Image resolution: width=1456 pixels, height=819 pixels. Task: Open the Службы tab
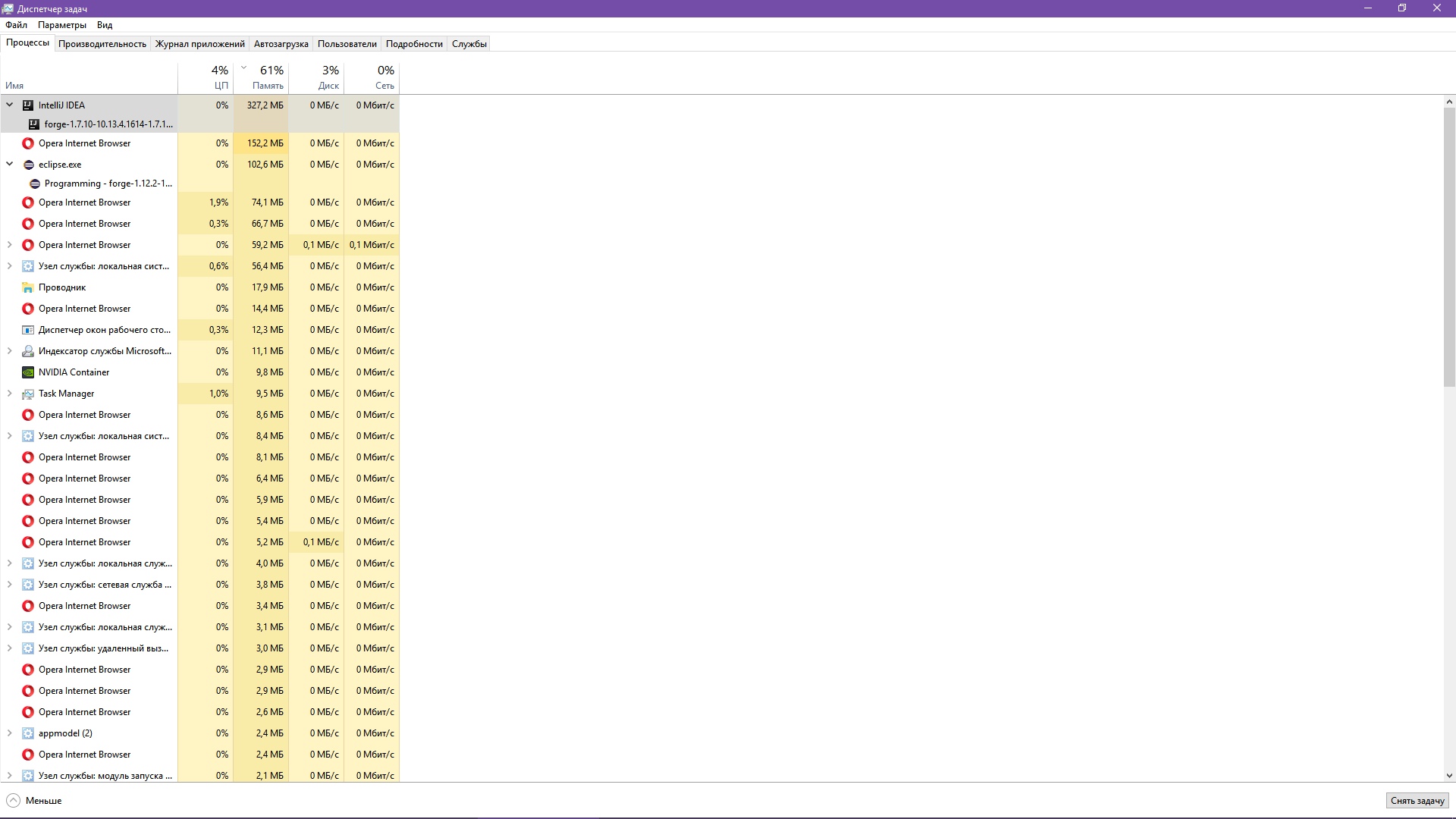pyautogui.click(x=469, y=44)
